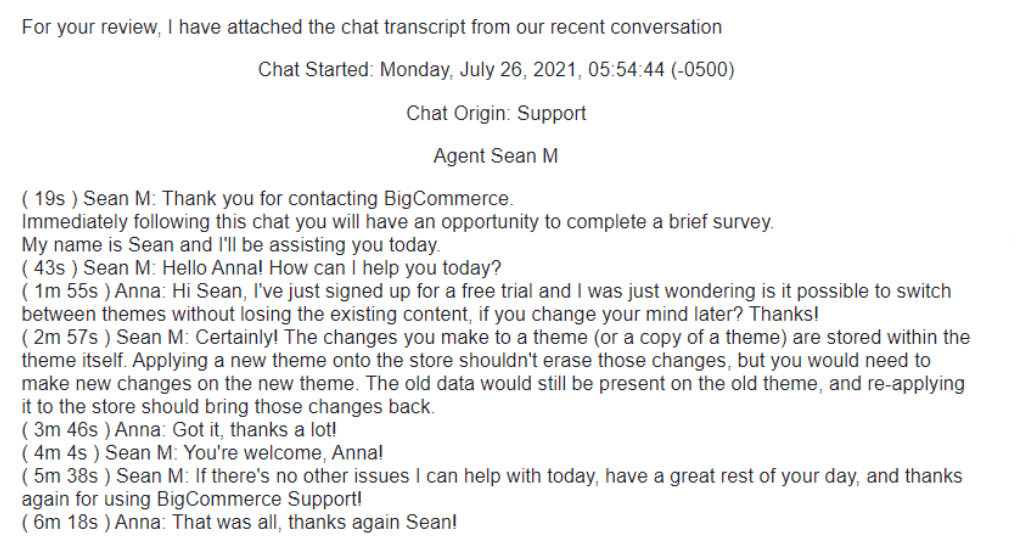The width and height of the screenshot is (1021, 541).
Task: Click the 'Agent Sean M' heading
Action: click(496, 156)
